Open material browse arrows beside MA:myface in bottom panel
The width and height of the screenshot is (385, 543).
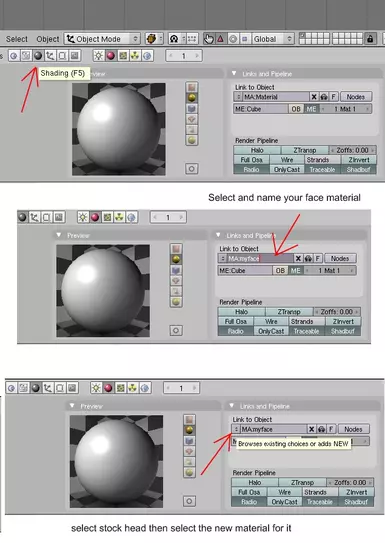(236, 429)
